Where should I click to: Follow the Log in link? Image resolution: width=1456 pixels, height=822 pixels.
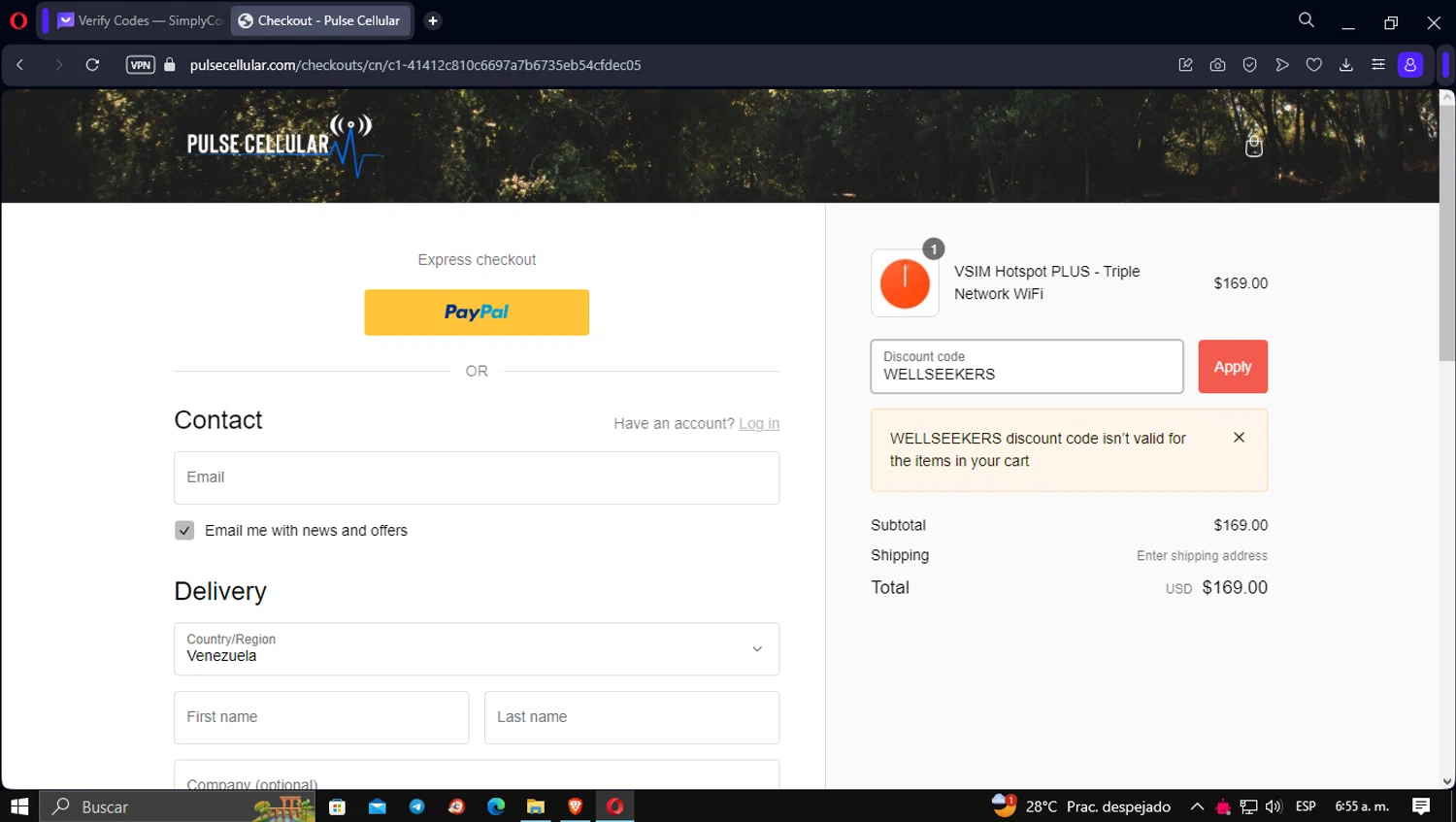point(759,423)
